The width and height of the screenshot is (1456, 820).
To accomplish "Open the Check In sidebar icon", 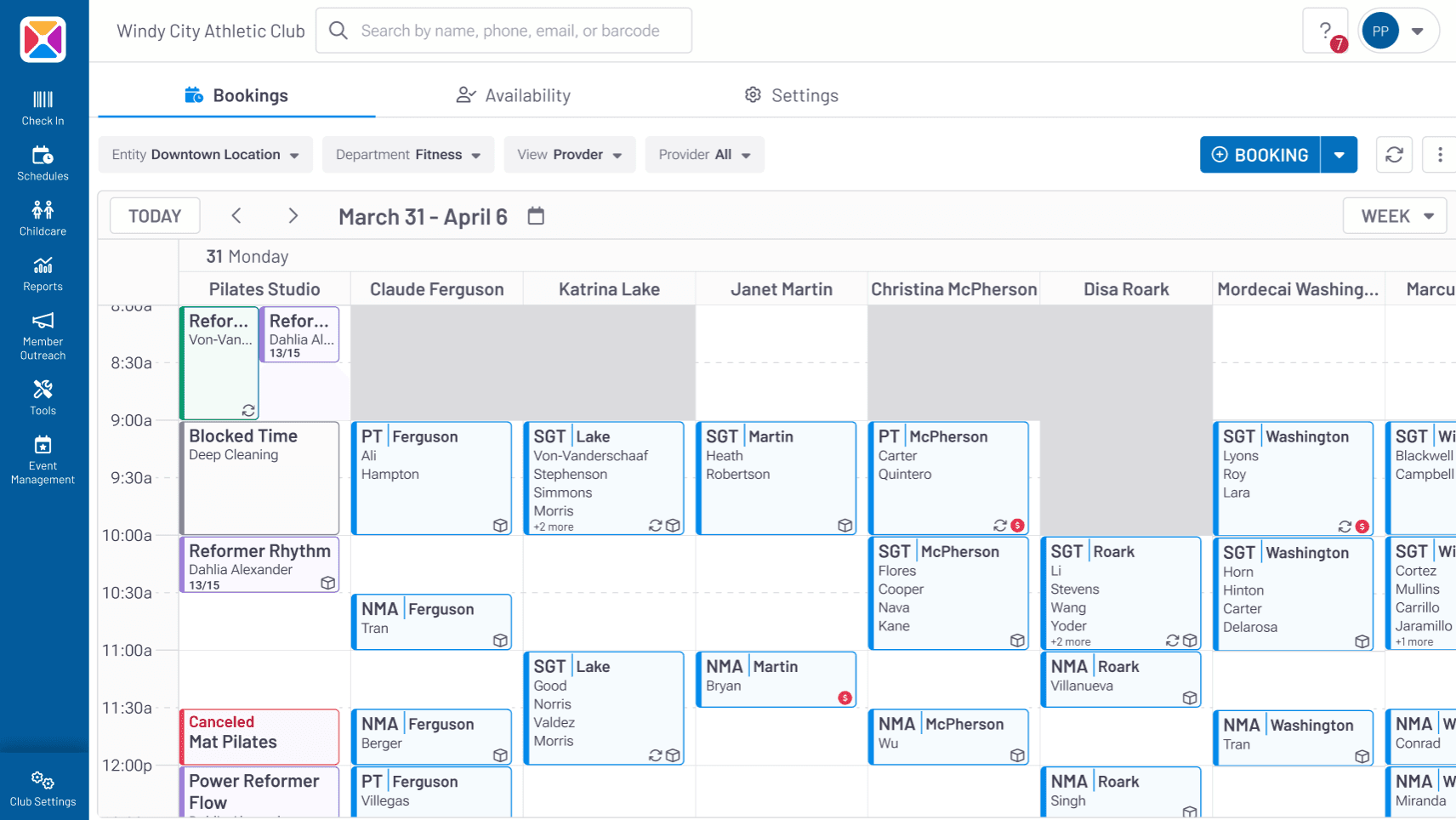I will click(x=43, y=105).
